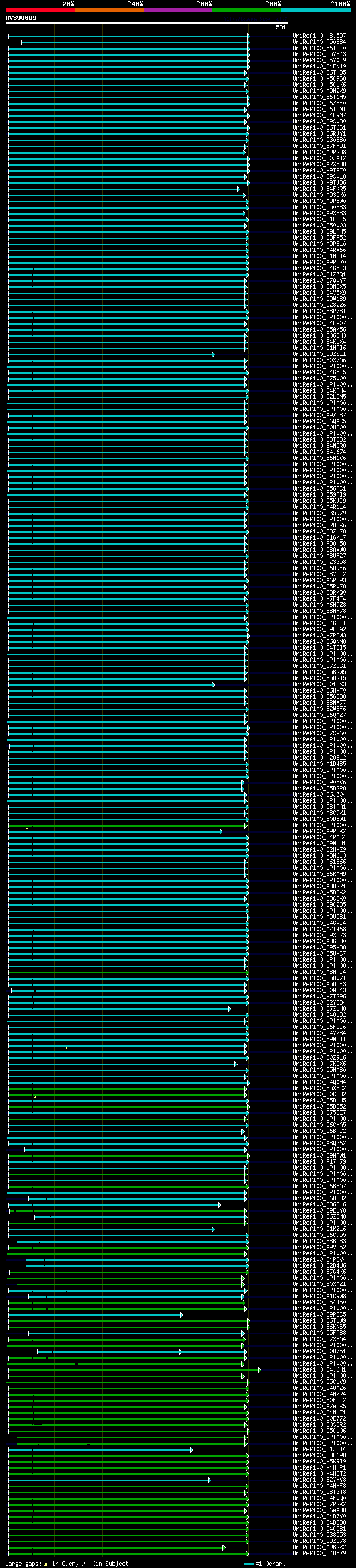Click UniRef100_B4FRM7 entry
This screenshot has height=1568, width=356.
coord(319,115)
